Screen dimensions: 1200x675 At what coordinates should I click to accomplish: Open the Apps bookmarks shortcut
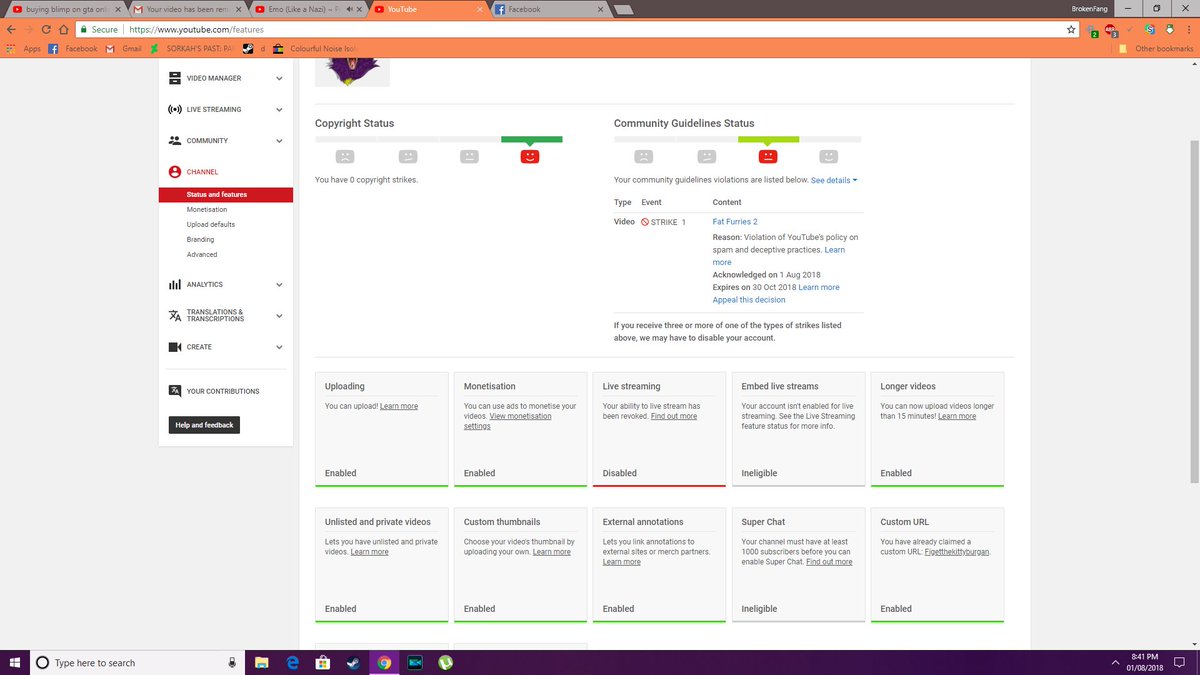(x=24, y=48)
